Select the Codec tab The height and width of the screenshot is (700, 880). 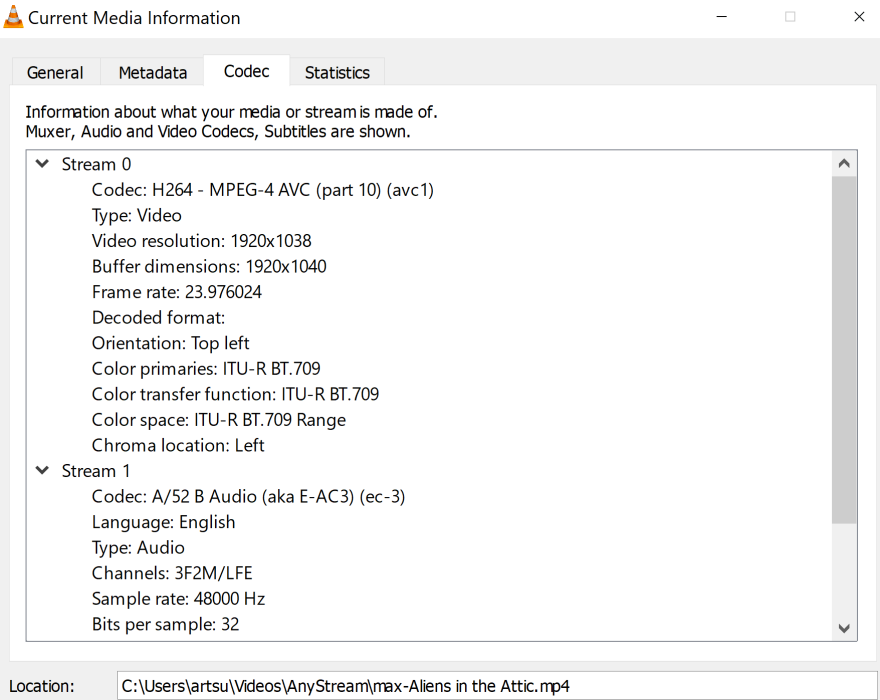tap(246, 71)
